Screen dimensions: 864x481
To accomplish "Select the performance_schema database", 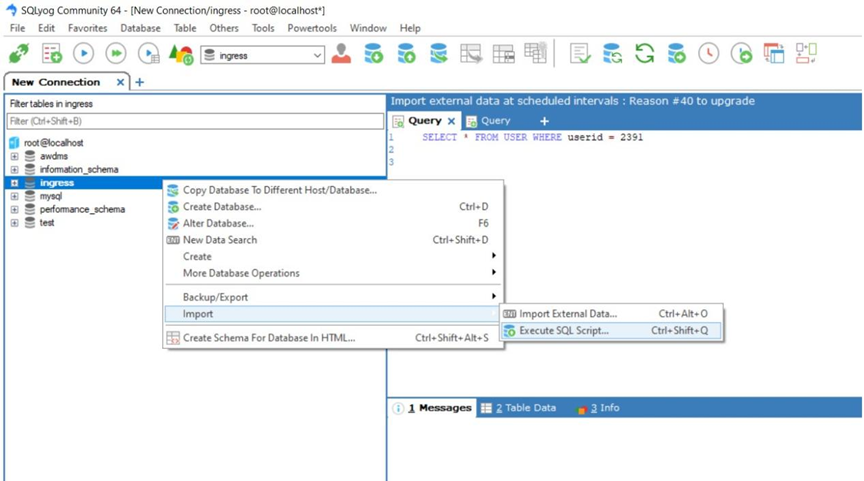I will [x=82, y=209].
